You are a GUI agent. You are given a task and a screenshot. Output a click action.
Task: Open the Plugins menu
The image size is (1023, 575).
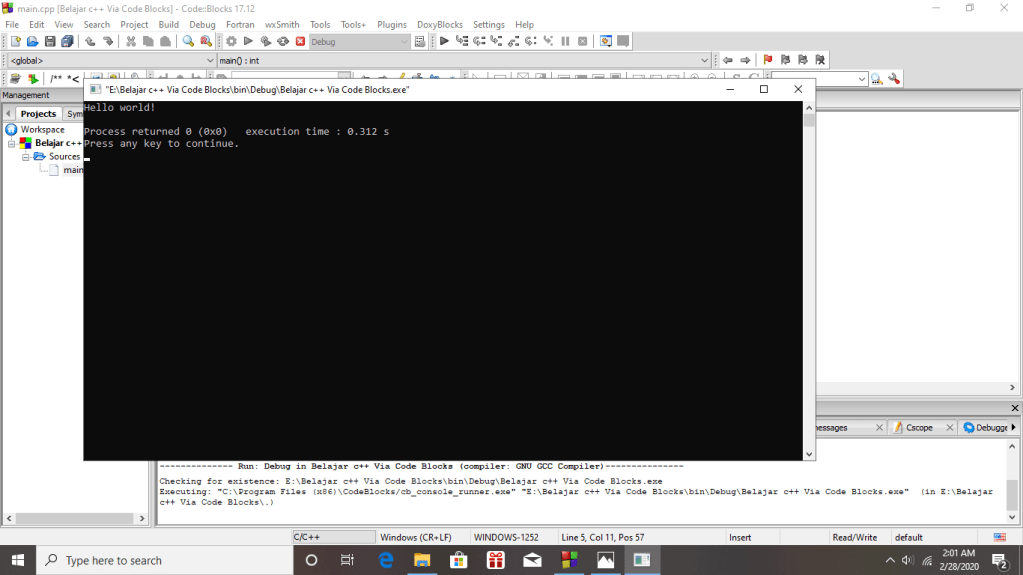[392, 24]
